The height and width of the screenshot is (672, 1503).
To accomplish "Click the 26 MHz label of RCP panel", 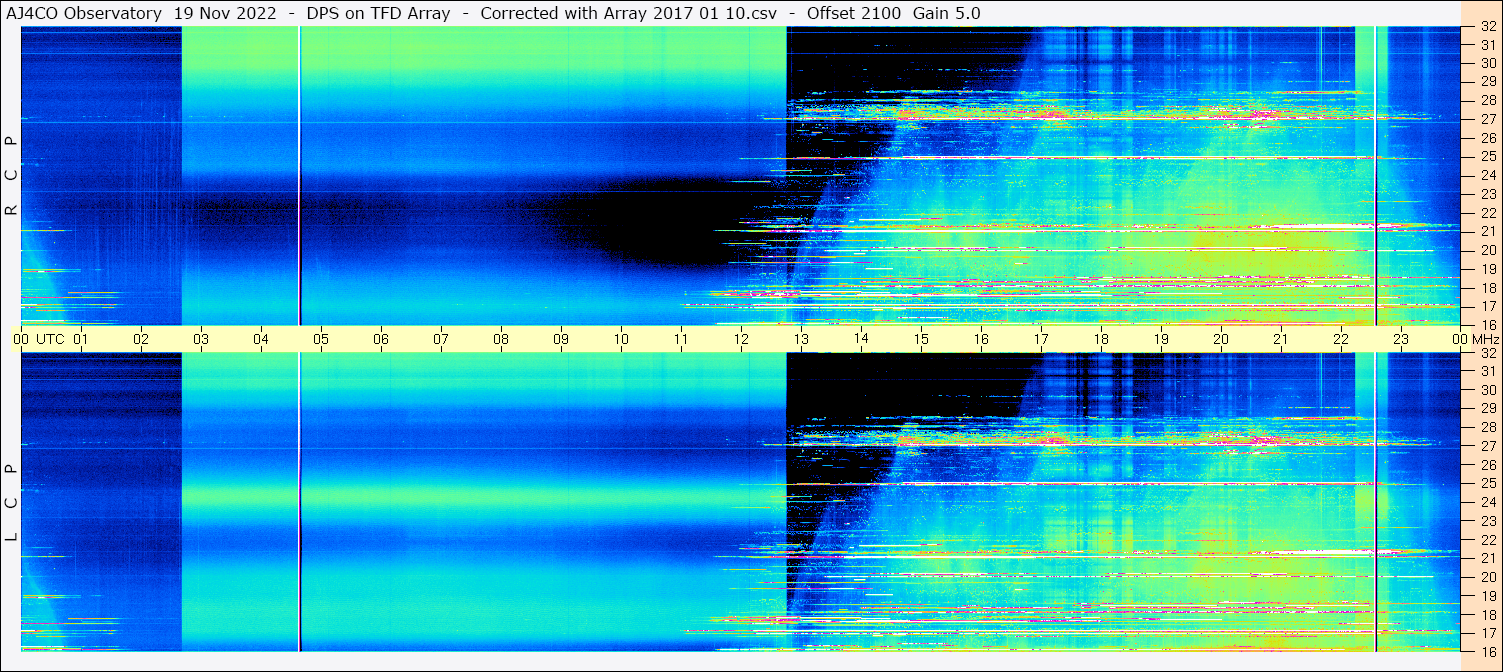I will 1487,138.
